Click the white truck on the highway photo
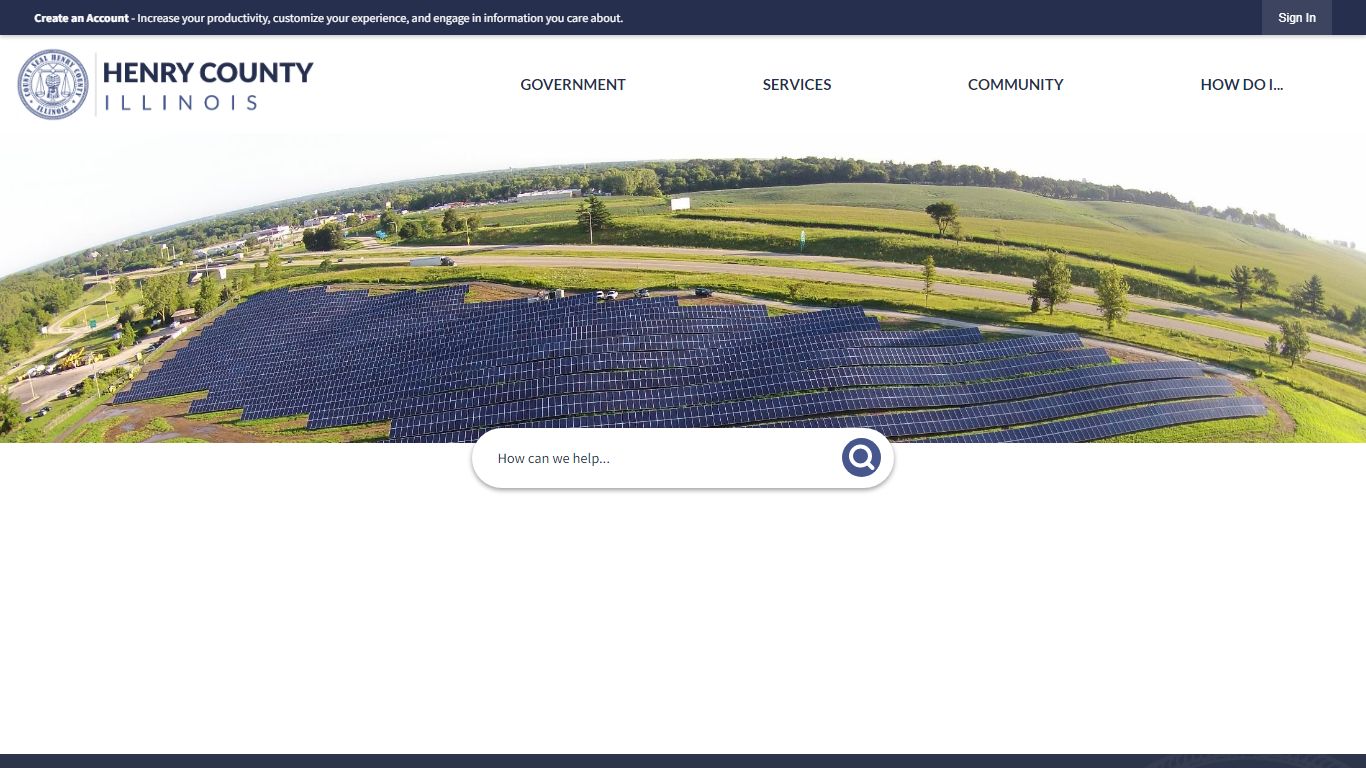This screenshot has height=768, width=1366. [x=431, y=262]
